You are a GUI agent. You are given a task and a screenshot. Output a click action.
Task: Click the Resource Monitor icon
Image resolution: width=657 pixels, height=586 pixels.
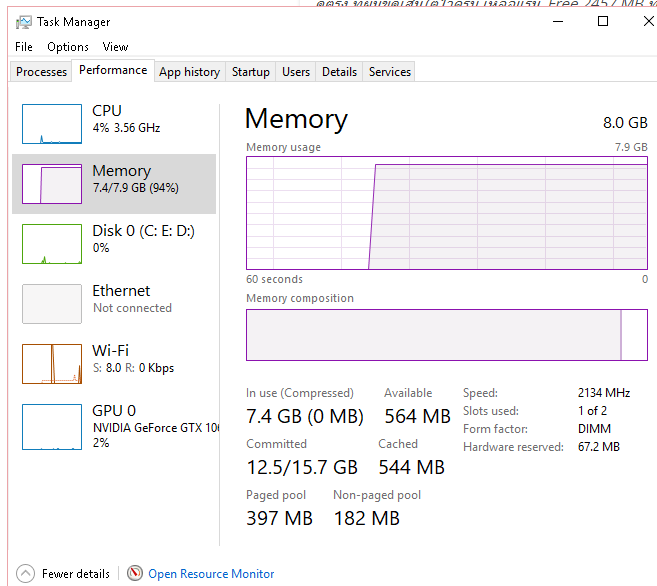[x=135, y=573]
